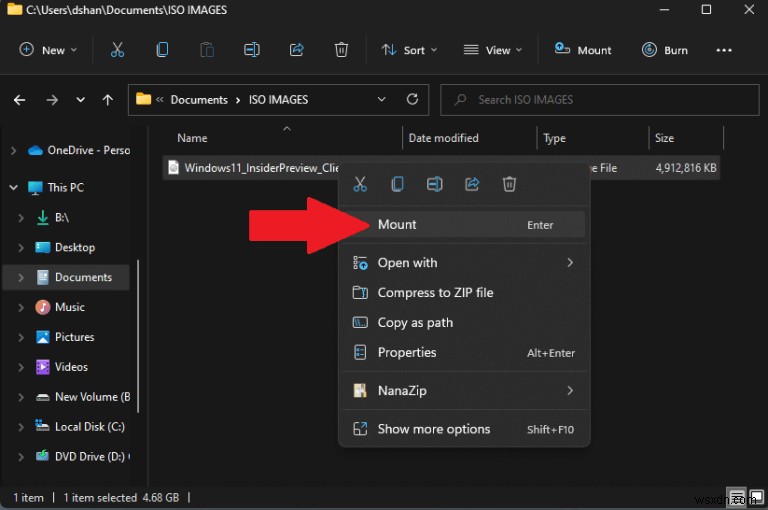Switch to large icons view in the status bar
The image size is (768, 510).
click(x=756, y=496)
